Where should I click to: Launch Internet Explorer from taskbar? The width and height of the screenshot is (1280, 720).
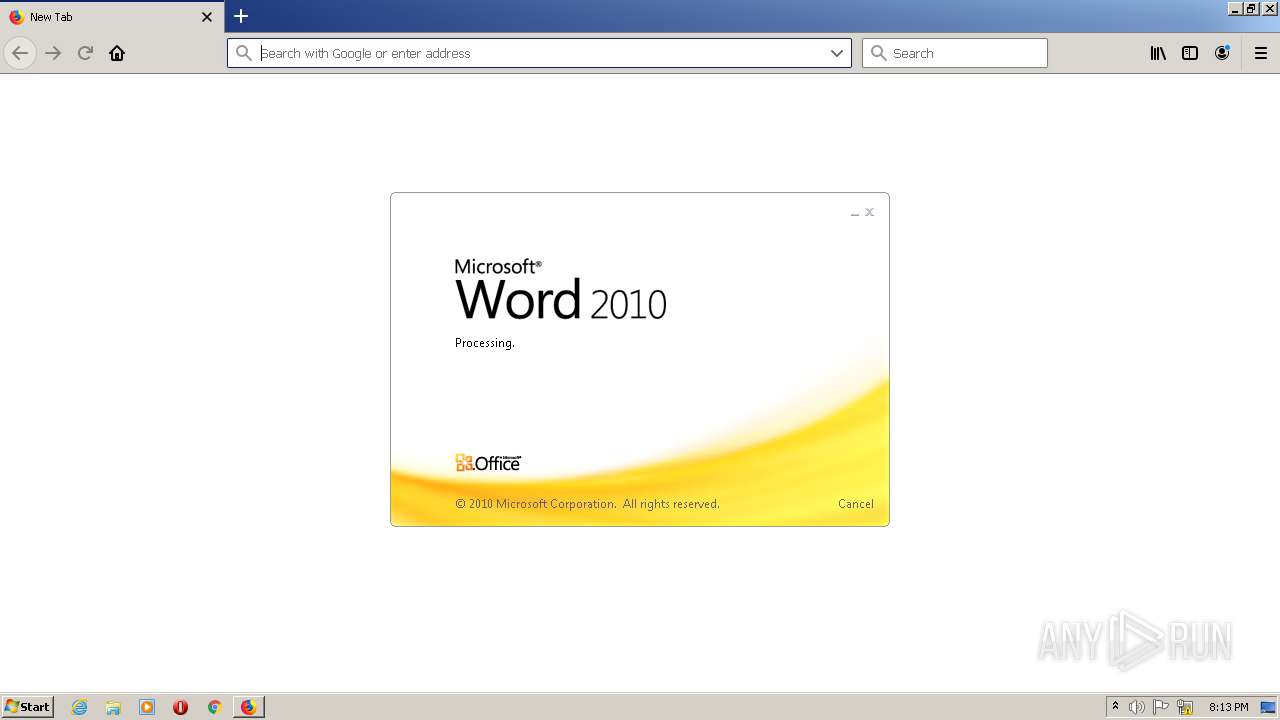click(80, 707)
